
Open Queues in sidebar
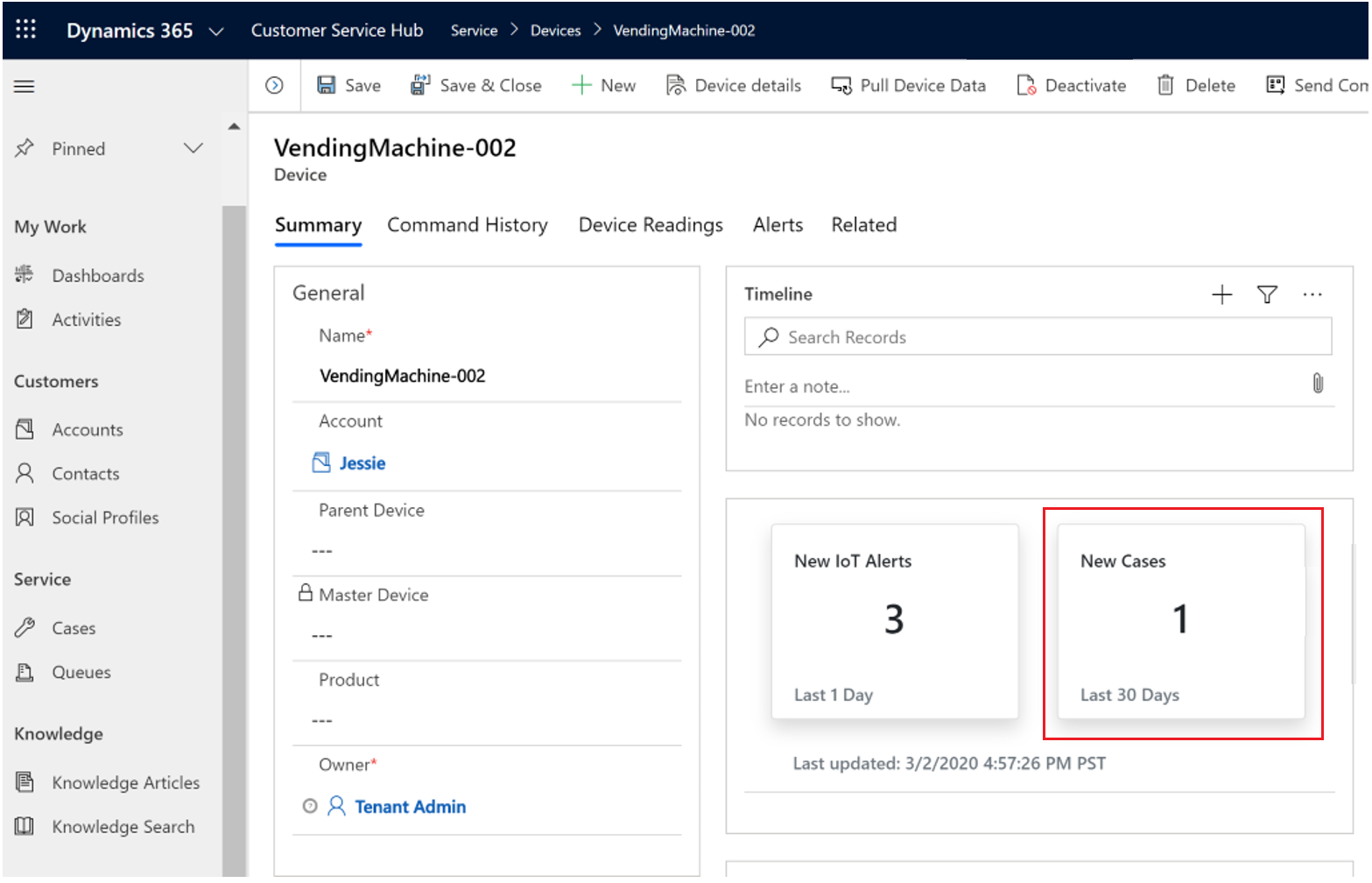81,672
